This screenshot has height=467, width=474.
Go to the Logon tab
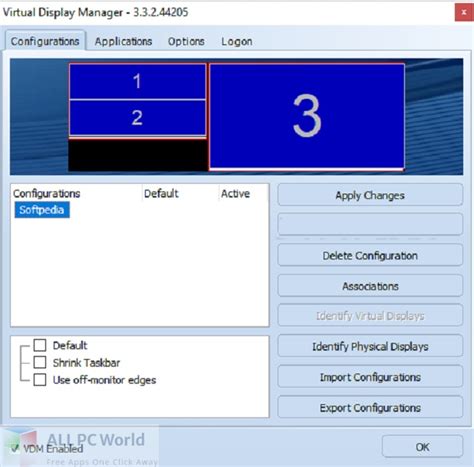(237, 41)
